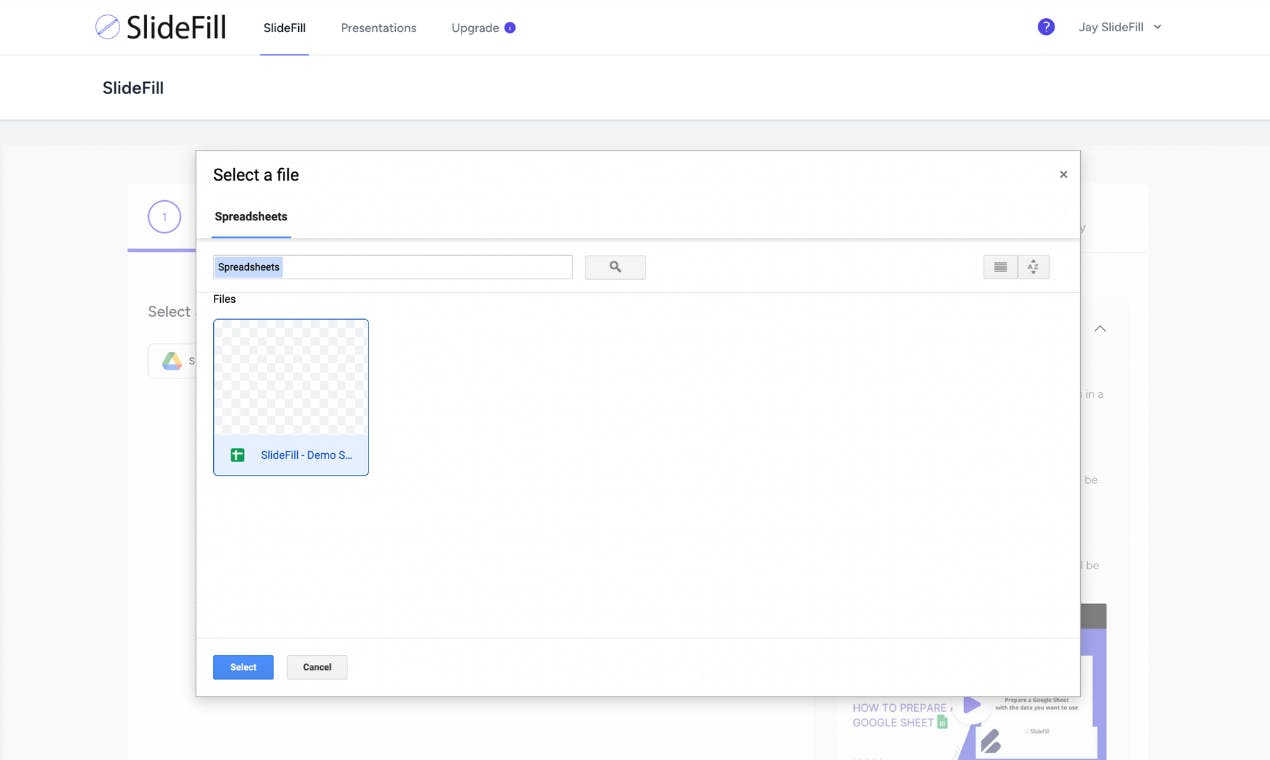
Task: Click the Google Drive icon behind dialog
Action: coord(172,361)
